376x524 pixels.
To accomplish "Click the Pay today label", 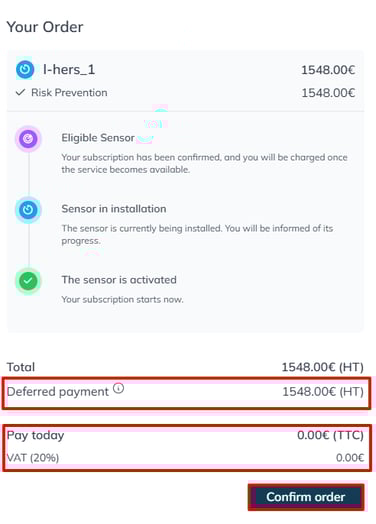I will click(x=35, y=435).
